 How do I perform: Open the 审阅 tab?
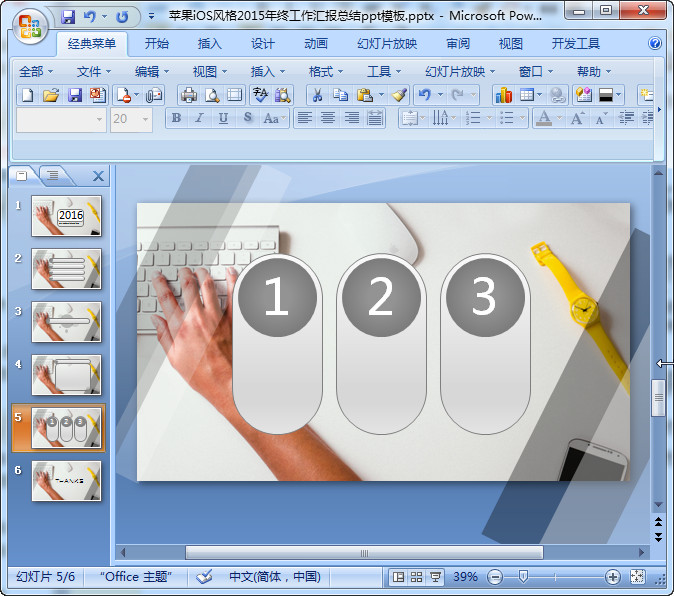(x=458, y=43)
